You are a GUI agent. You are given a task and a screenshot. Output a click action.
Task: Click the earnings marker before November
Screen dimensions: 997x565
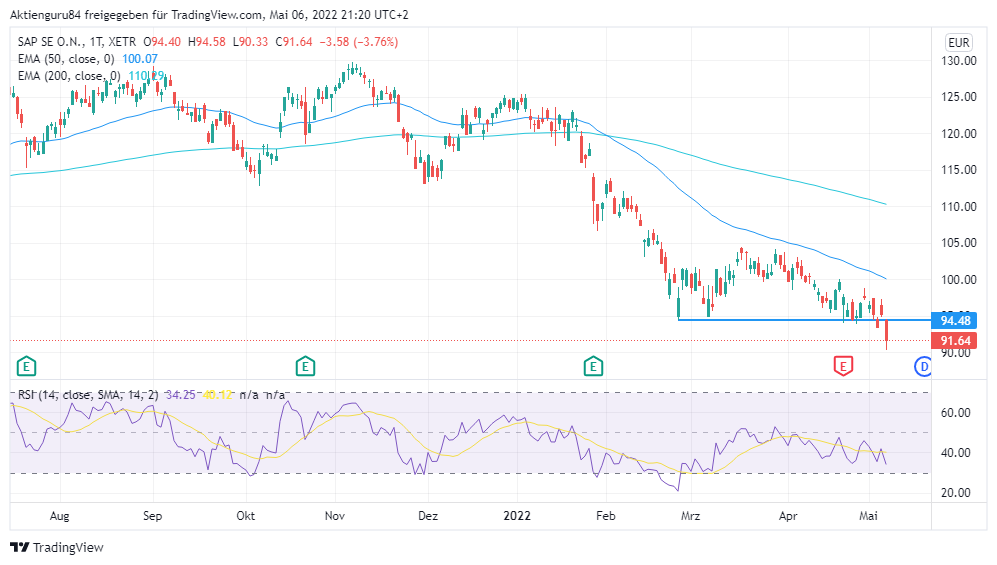pos(305,367)
